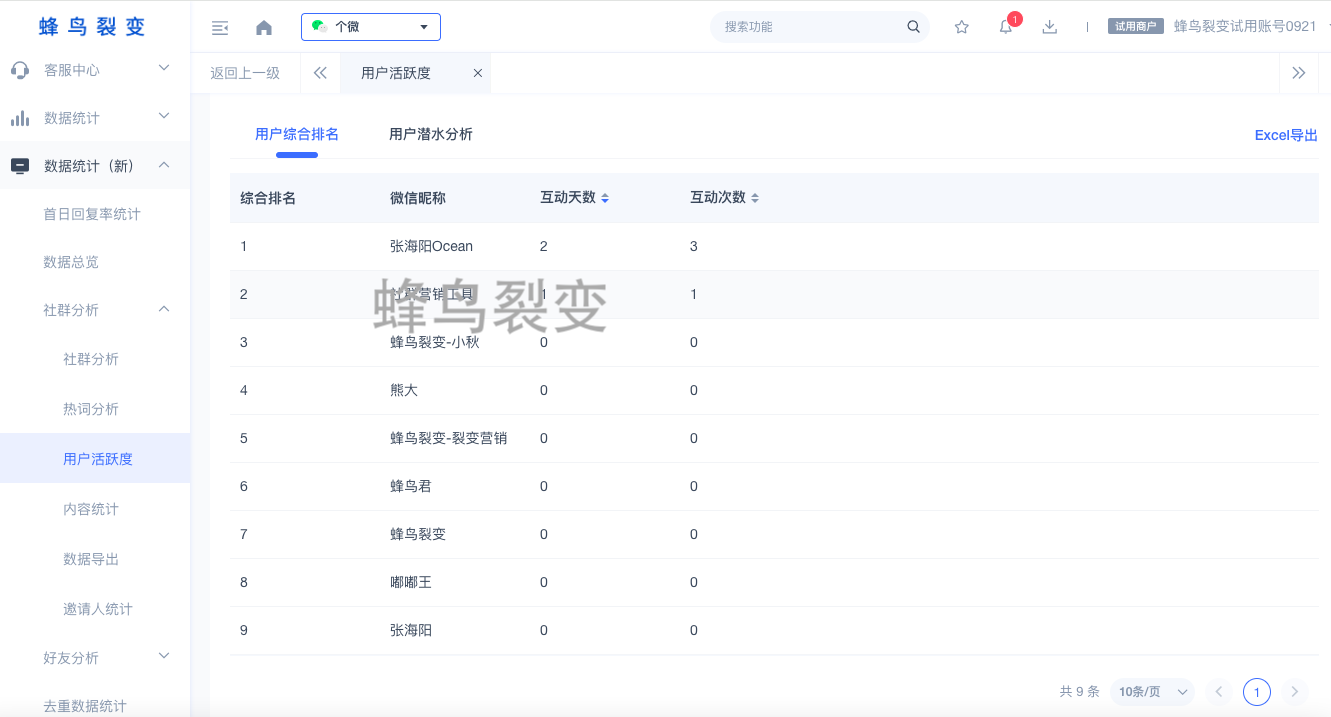1331x717 pixels.
Task: Sort by 互动次数 column arrows
Action: pos(755,199)
